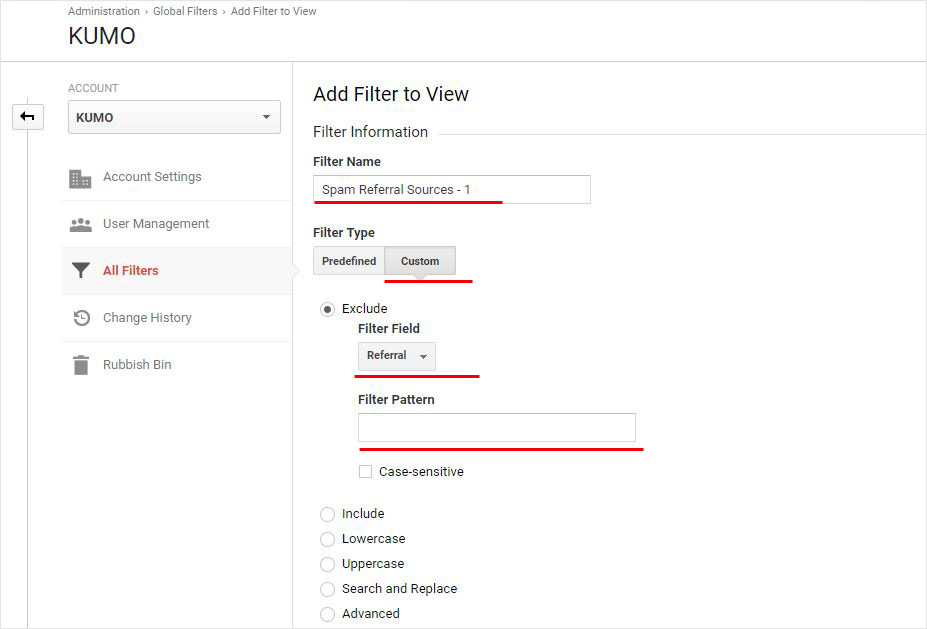
Task: Open Change History clock icon
Action: (x=81, y=318)
